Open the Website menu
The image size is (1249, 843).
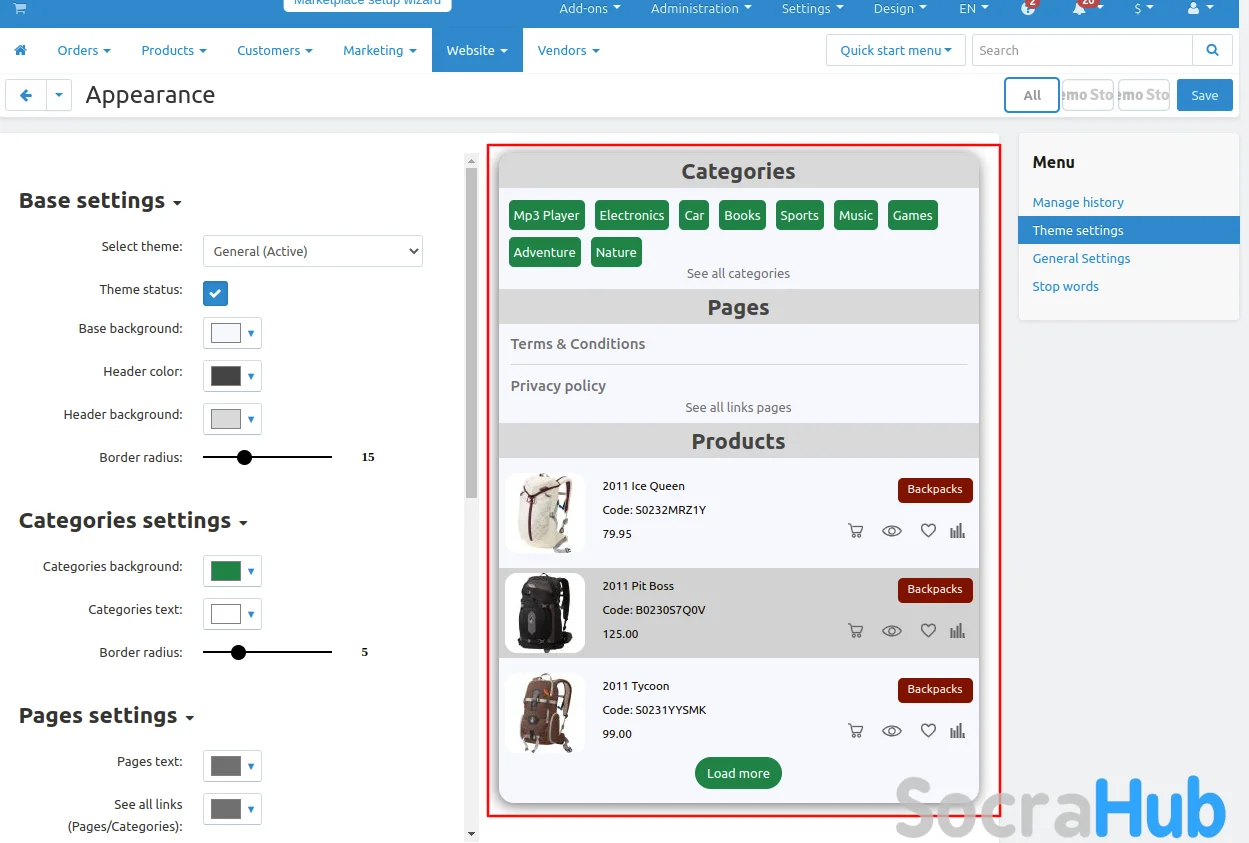click(476, 50)
